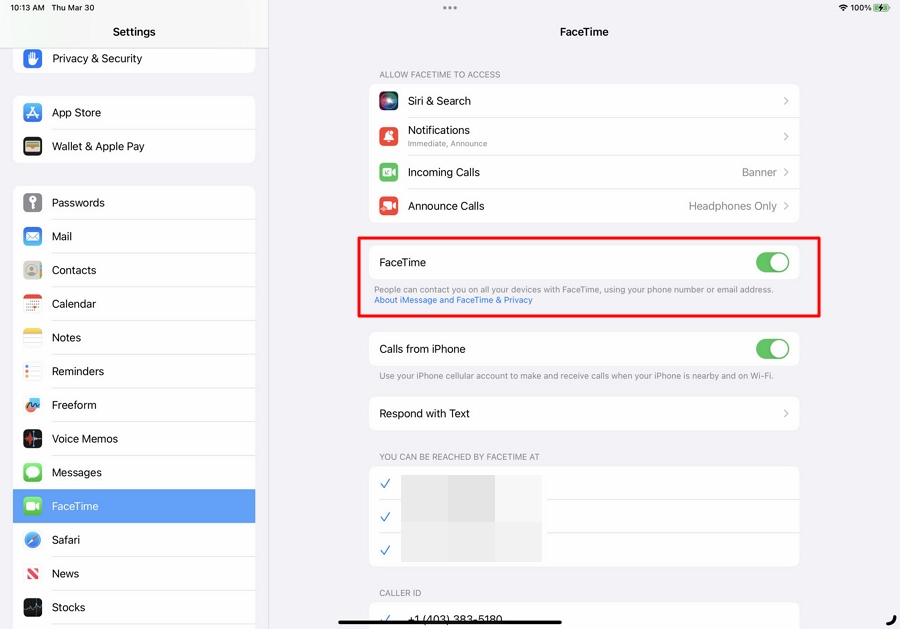Open Respond with Text settings

[x=584, y=414]
